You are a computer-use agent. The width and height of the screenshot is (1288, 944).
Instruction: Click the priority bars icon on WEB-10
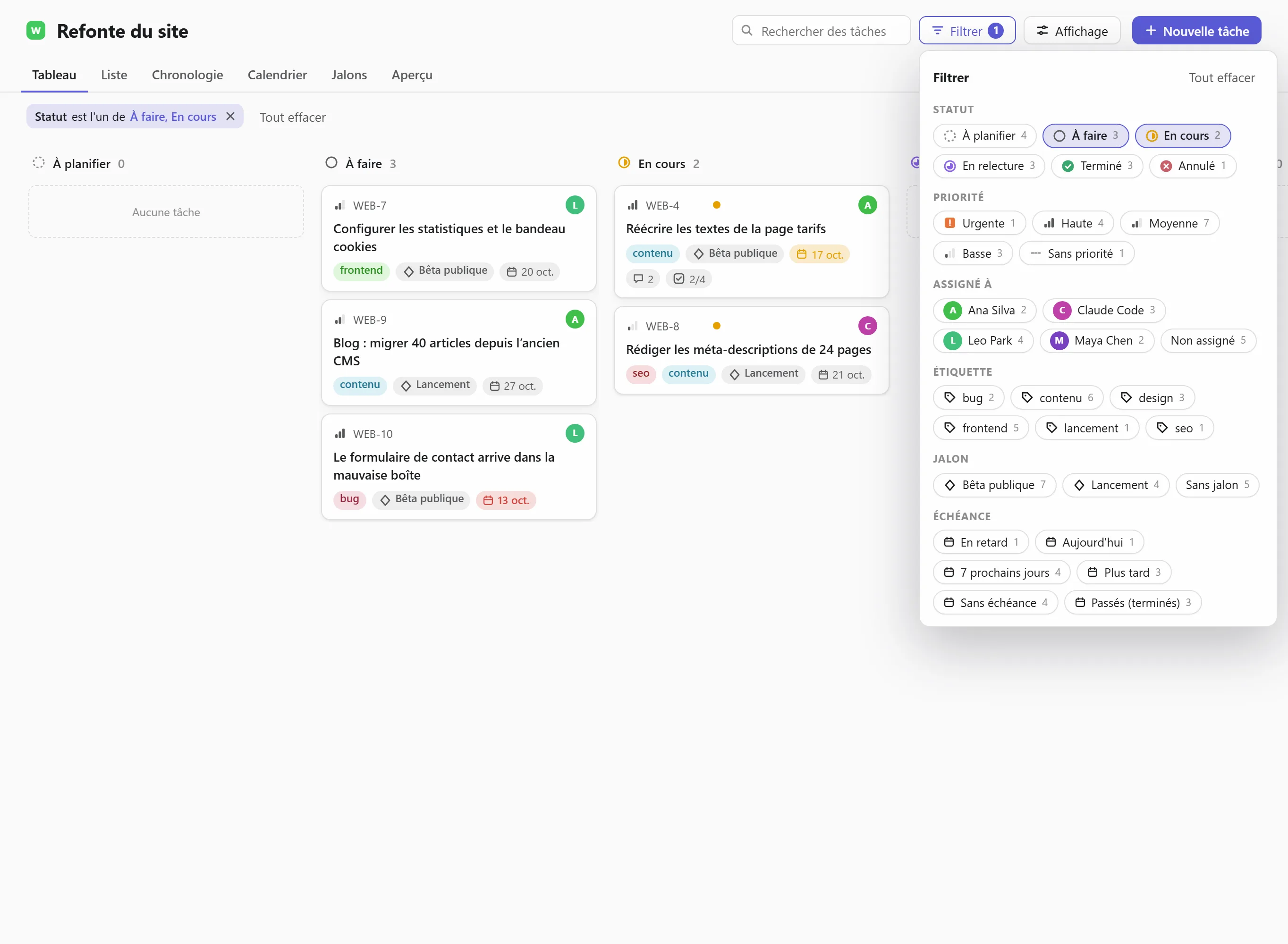tap(340, 434)
